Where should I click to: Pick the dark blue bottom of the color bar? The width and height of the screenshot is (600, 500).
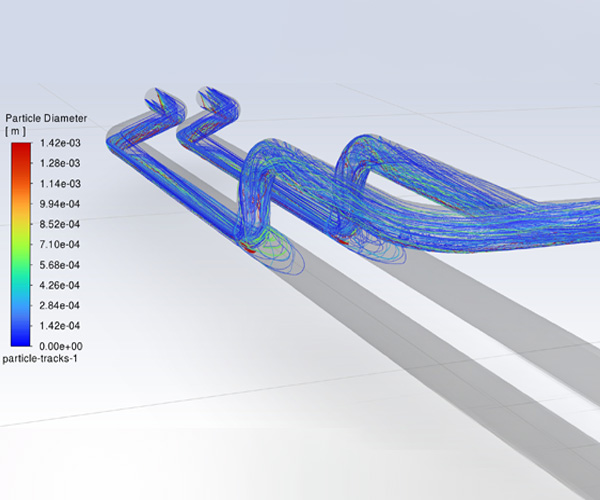point(20,335)
